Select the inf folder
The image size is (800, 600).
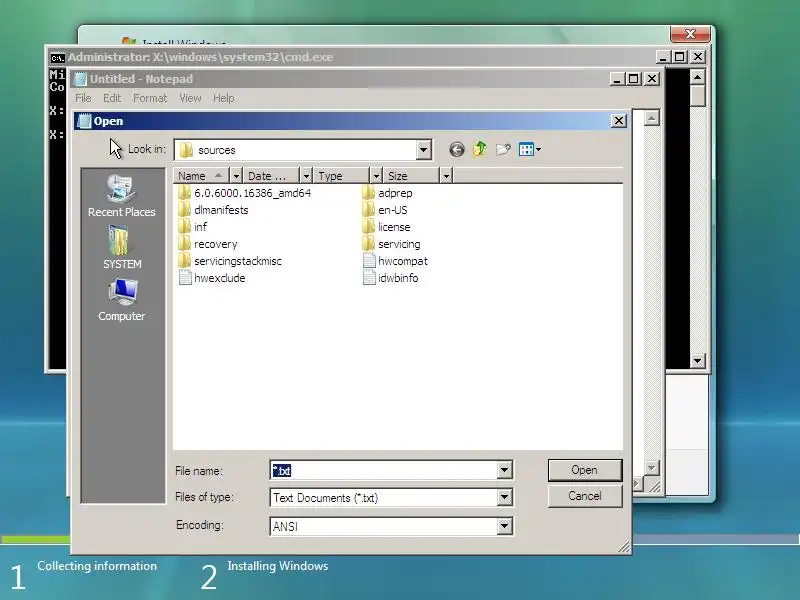(193, 227)
